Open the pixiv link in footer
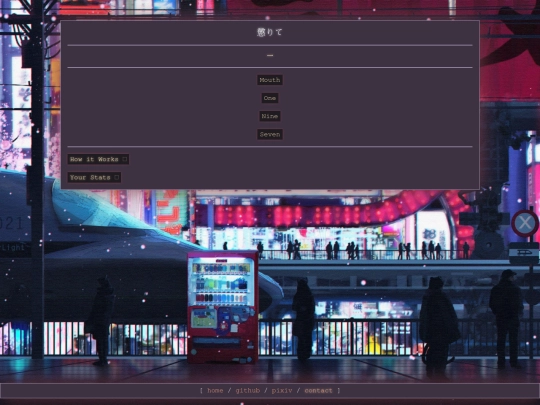540x405 pixels. (282, 391)
